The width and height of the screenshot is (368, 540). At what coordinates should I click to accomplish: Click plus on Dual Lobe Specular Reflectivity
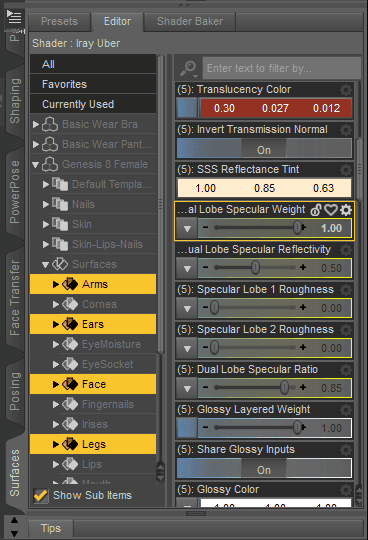click(x=303, y=268)
